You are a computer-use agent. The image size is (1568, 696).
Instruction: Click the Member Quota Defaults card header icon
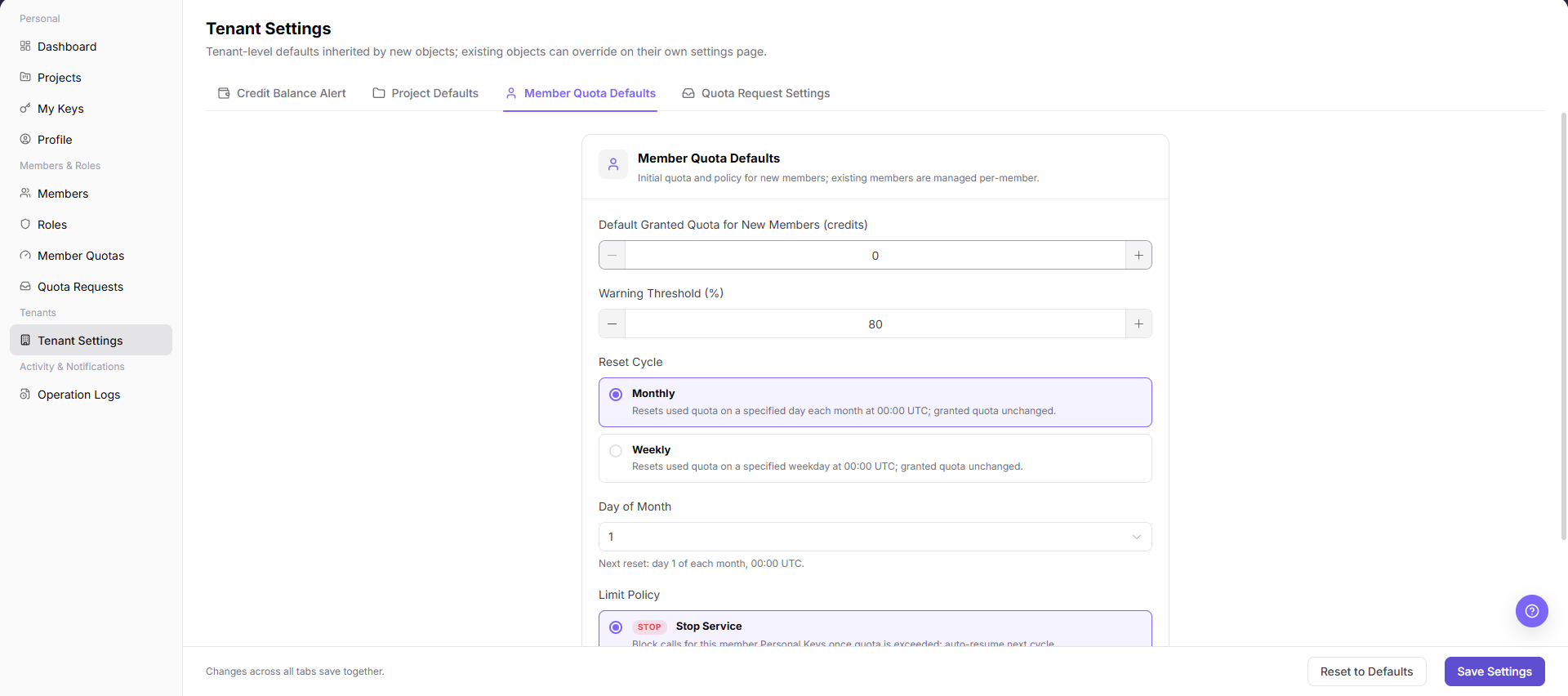(x=613, y=164)
